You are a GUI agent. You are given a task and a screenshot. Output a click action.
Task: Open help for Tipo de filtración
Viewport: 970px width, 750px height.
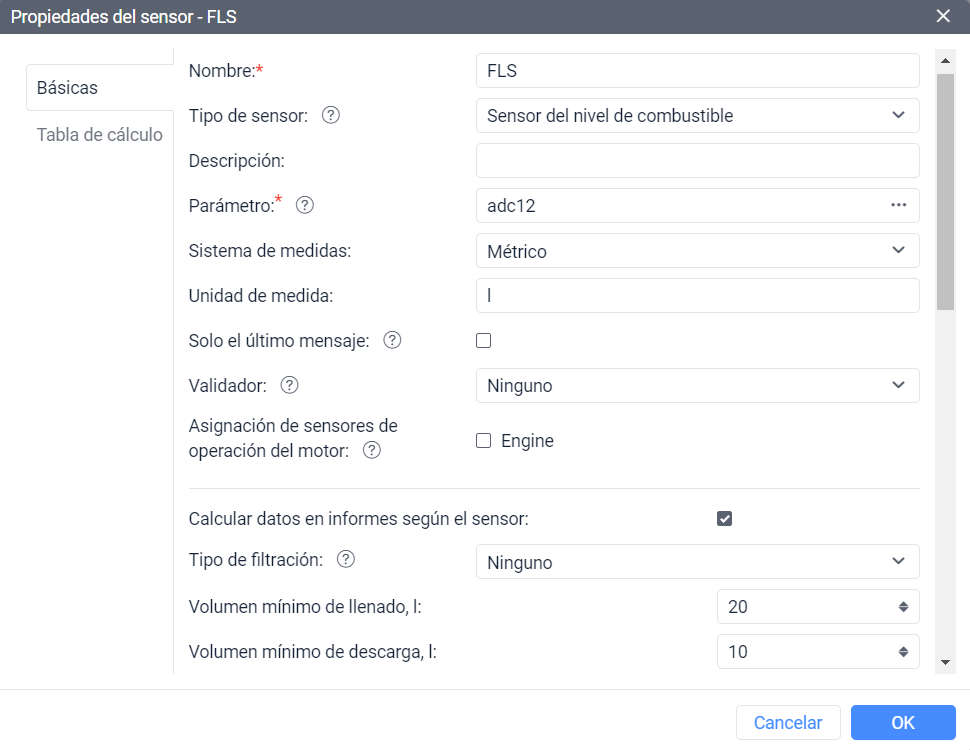[345, 560]
